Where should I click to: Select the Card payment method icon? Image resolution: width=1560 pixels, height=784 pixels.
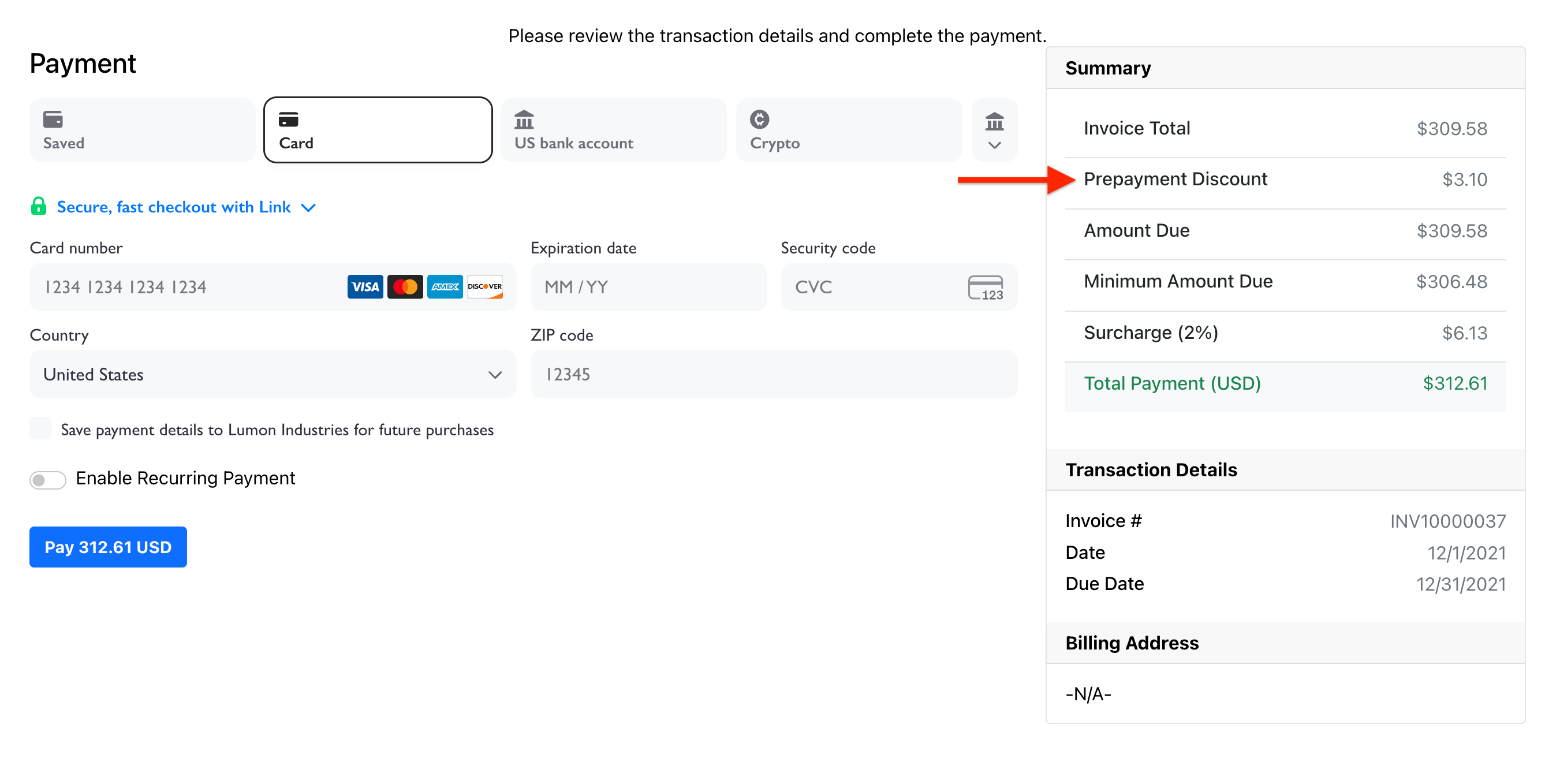point(289,120)
